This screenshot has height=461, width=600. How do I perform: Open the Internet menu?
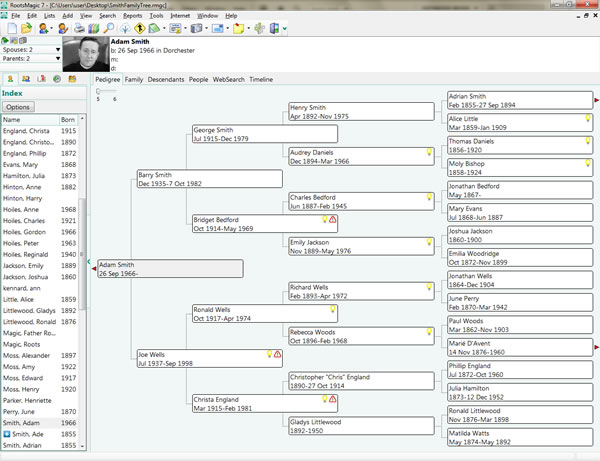180,16
